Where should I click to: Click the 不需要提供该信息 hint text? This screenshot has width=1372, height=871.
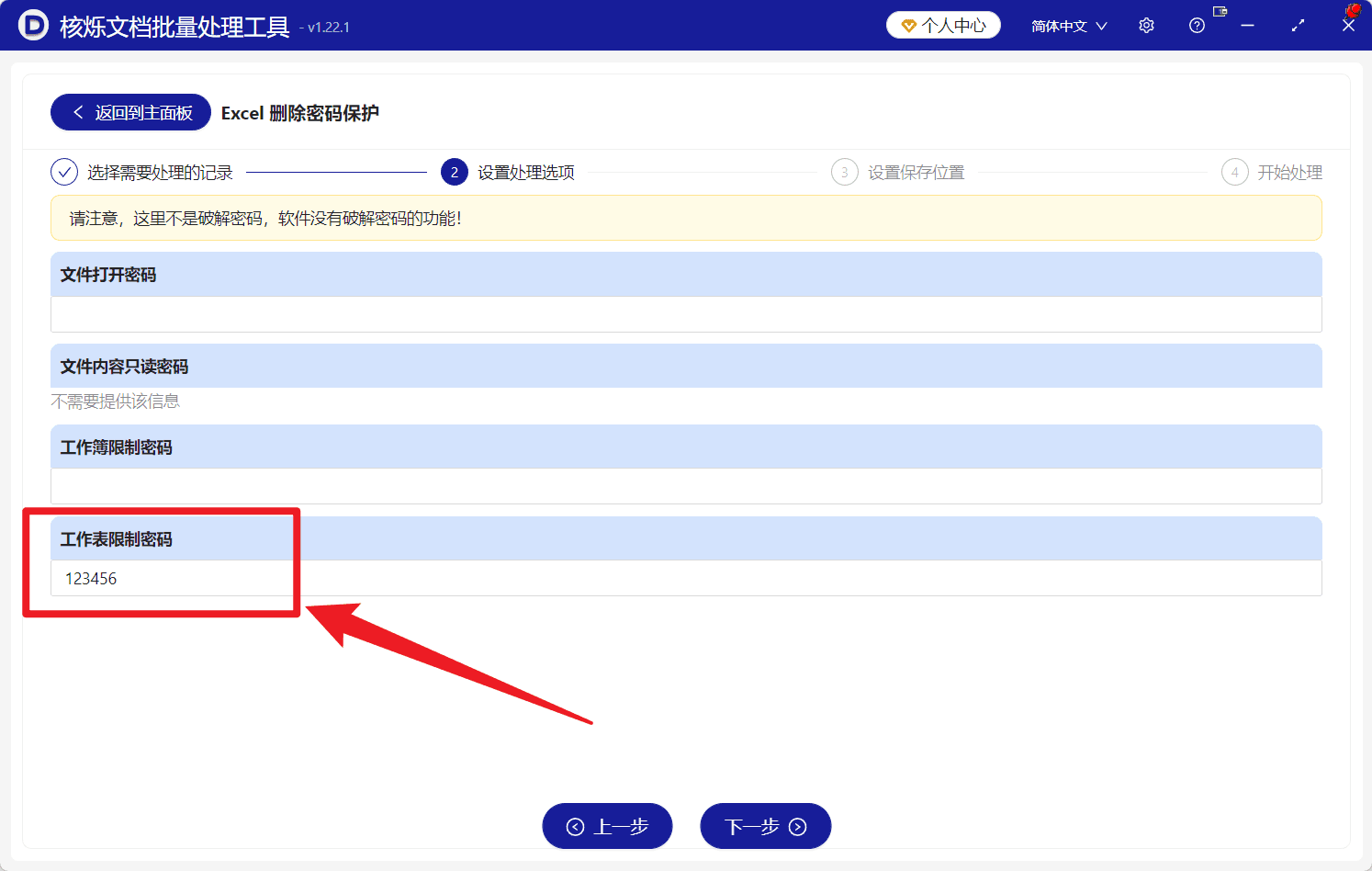[x=116, y=402]
